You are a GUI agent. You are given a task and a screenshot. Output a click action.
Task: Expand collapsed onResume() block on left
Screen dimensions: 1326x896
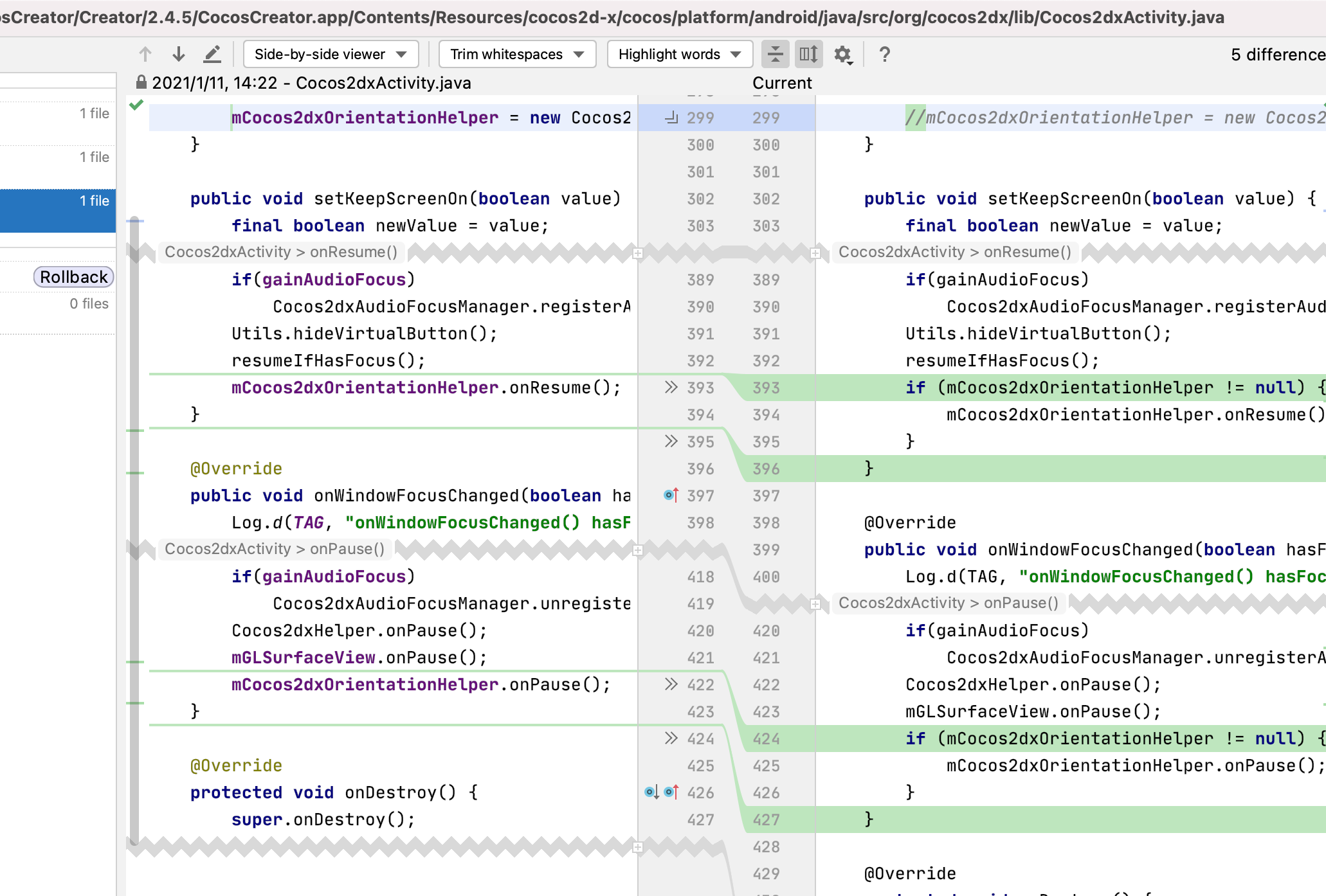click(x=637, y=253)
